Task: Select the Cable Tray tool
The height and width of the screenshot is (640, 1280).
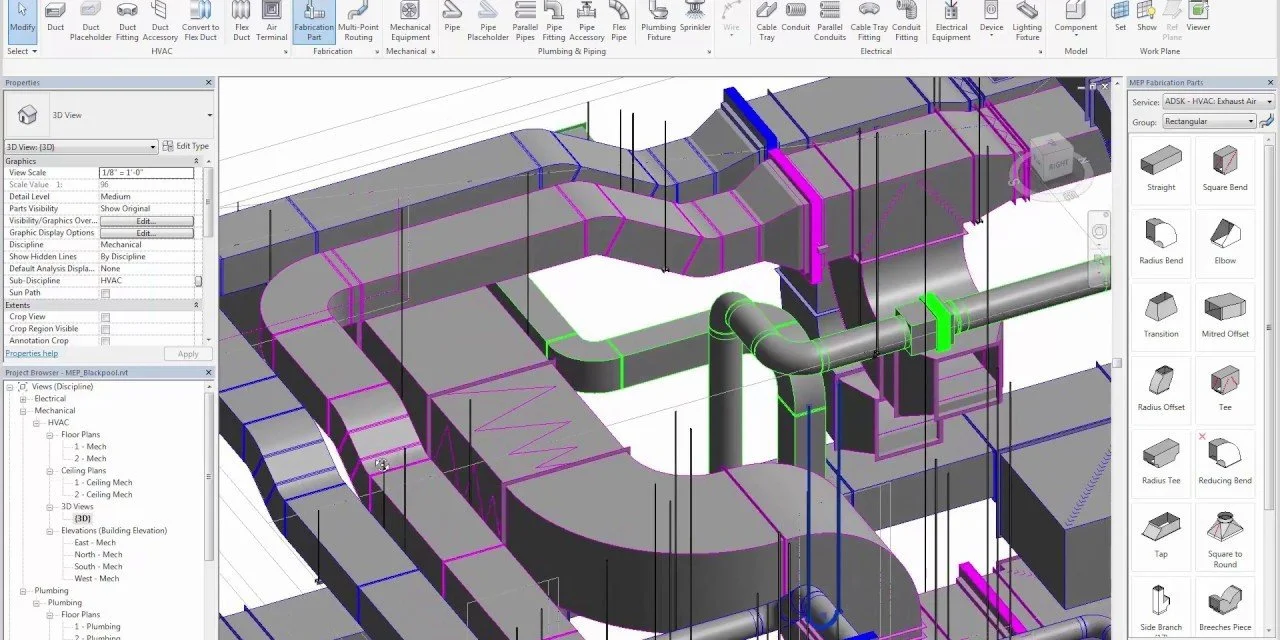Action: pos(767,20)
